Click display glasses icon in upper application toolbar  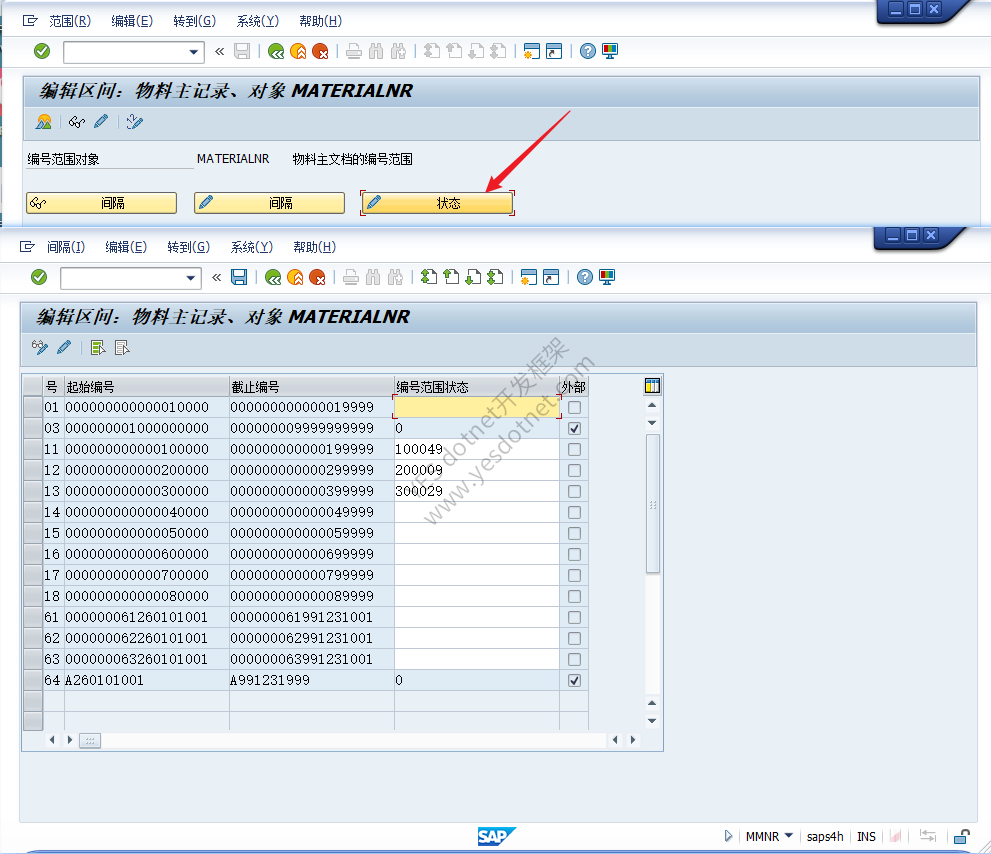click(x=77, y=121)
